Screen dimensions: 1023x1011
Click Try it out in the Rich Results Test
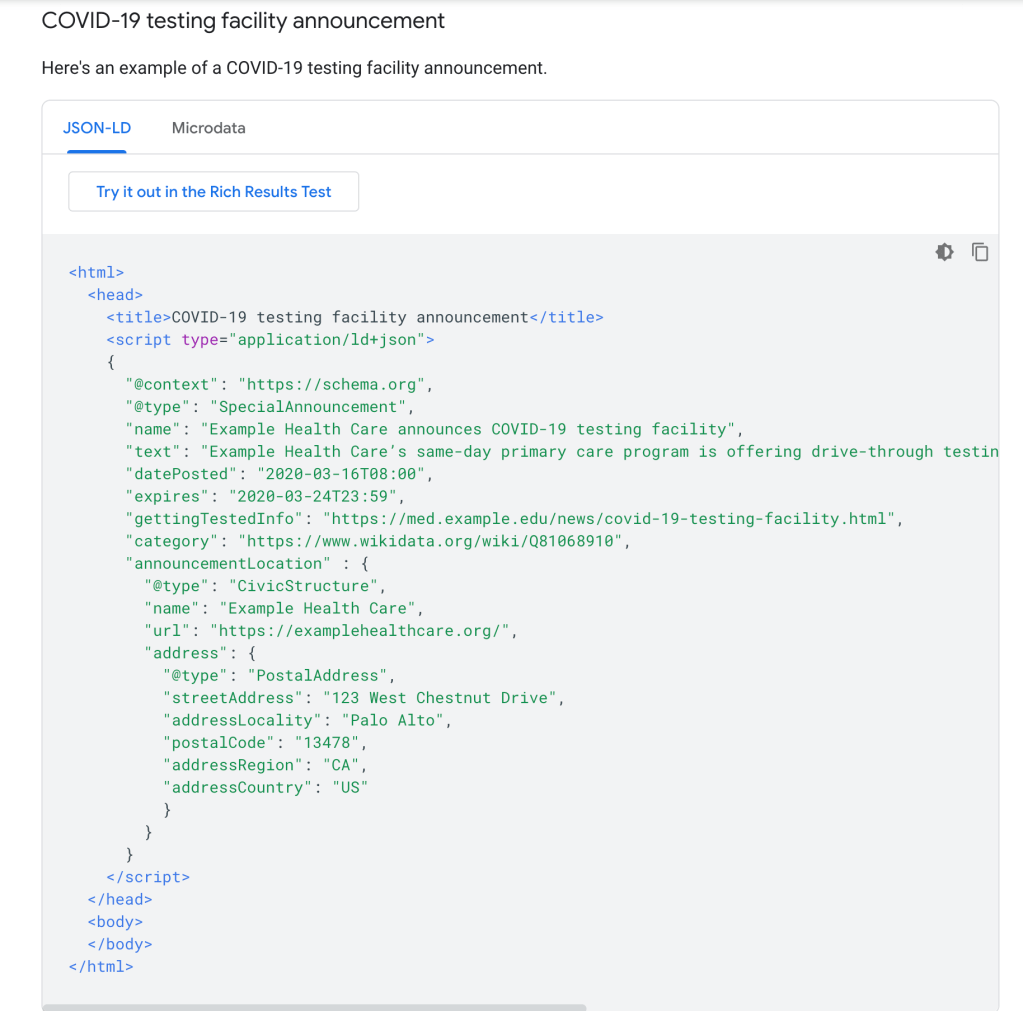point(213,192)
